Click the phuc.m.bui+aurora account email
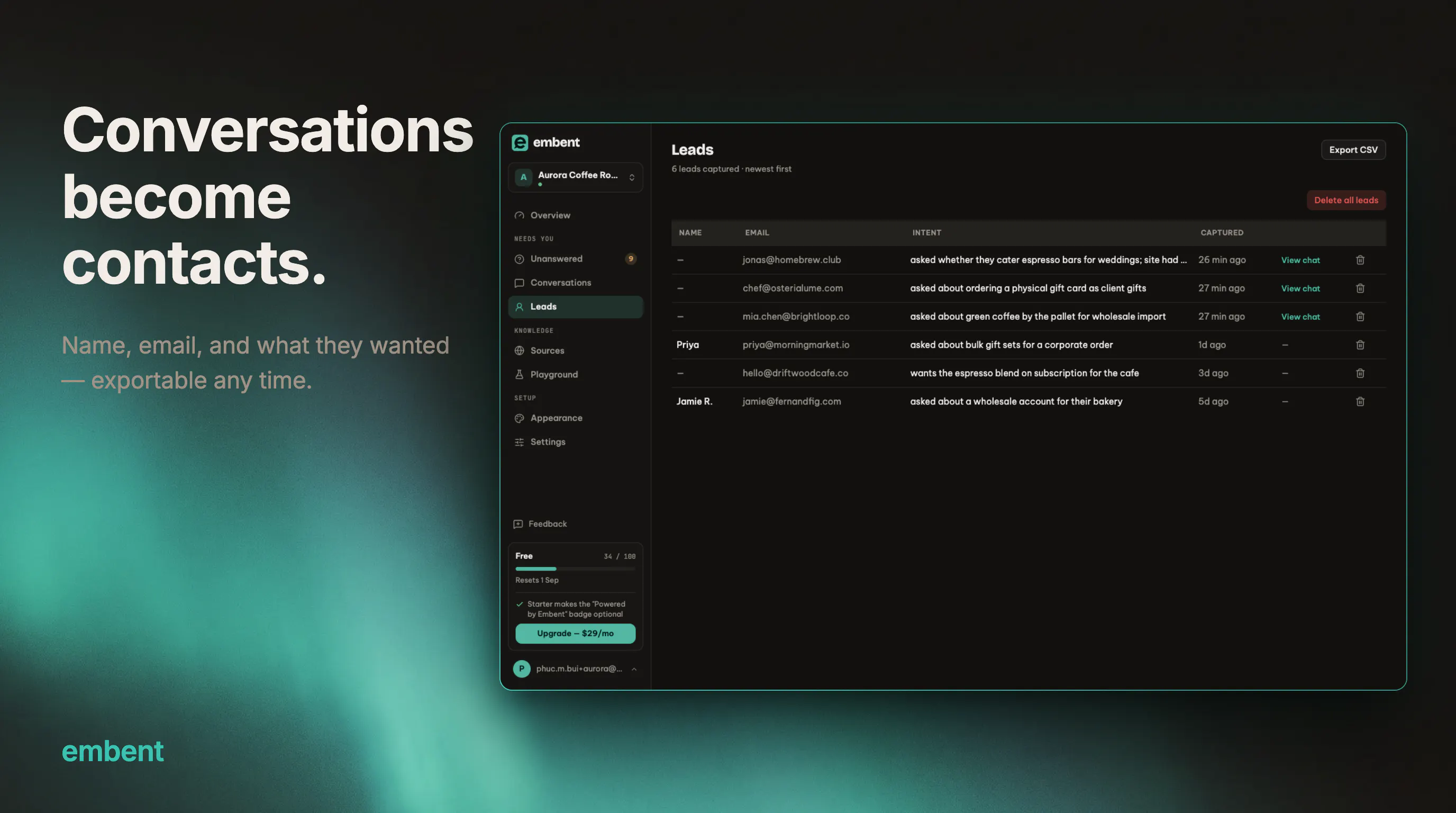1456x813 pixels. point(579,669)
